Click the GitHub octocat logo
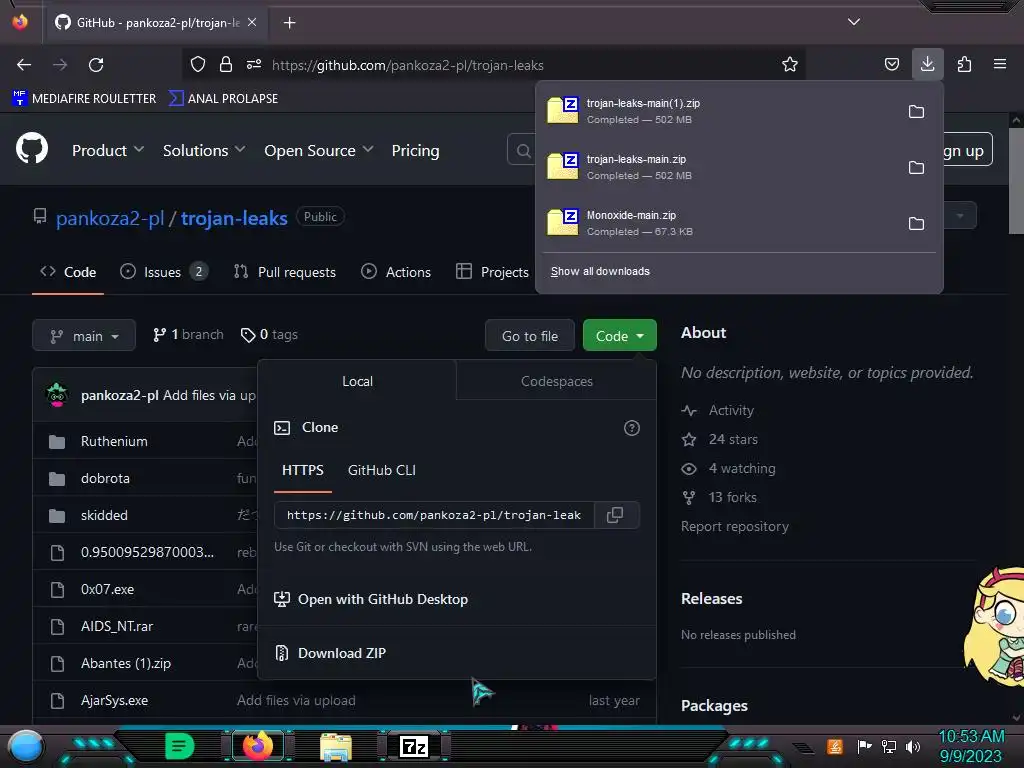This screenshot has width=1024, height=768. [x=32, y=148]
